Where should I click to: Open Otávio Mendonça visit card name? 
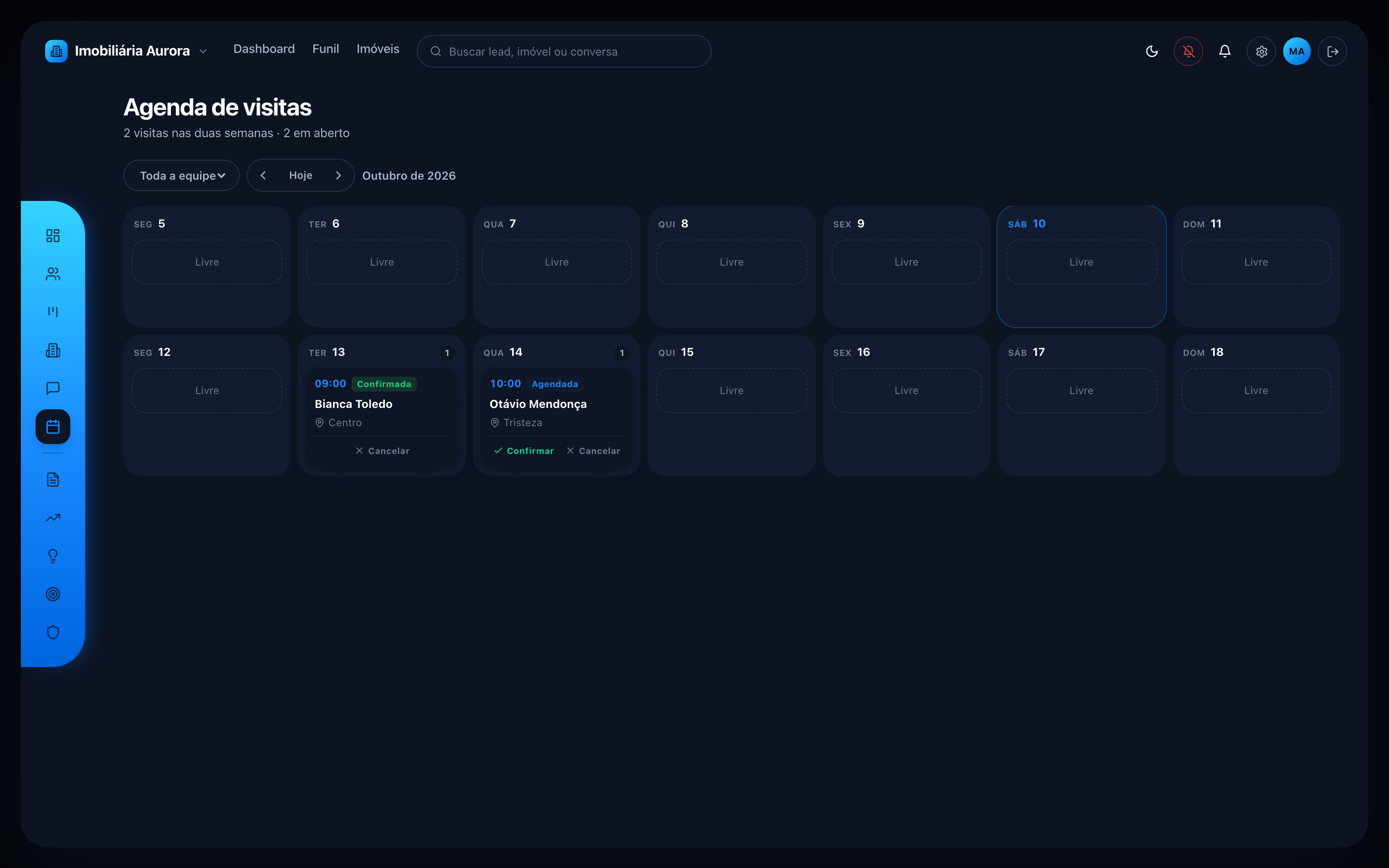click(538, 404)
